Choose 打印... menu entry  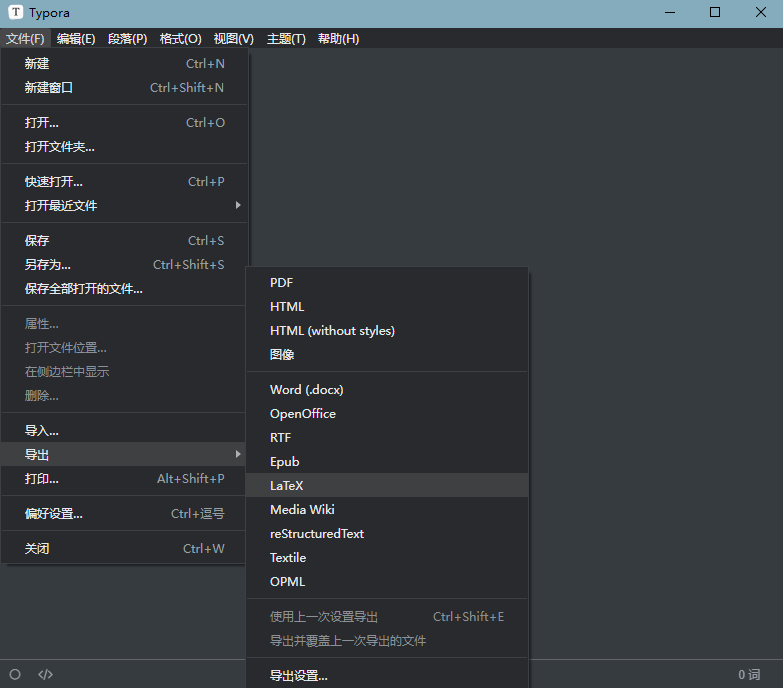124,478
